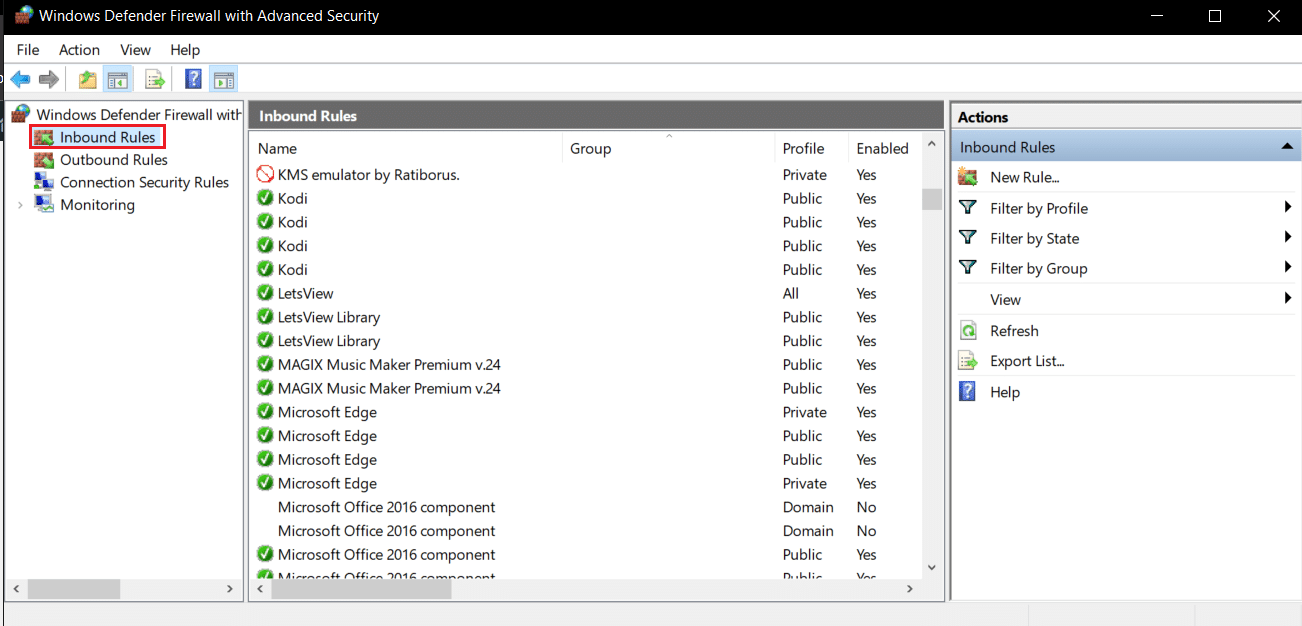Click the Inbound Rules heading above the rules list

coord(308,116)
